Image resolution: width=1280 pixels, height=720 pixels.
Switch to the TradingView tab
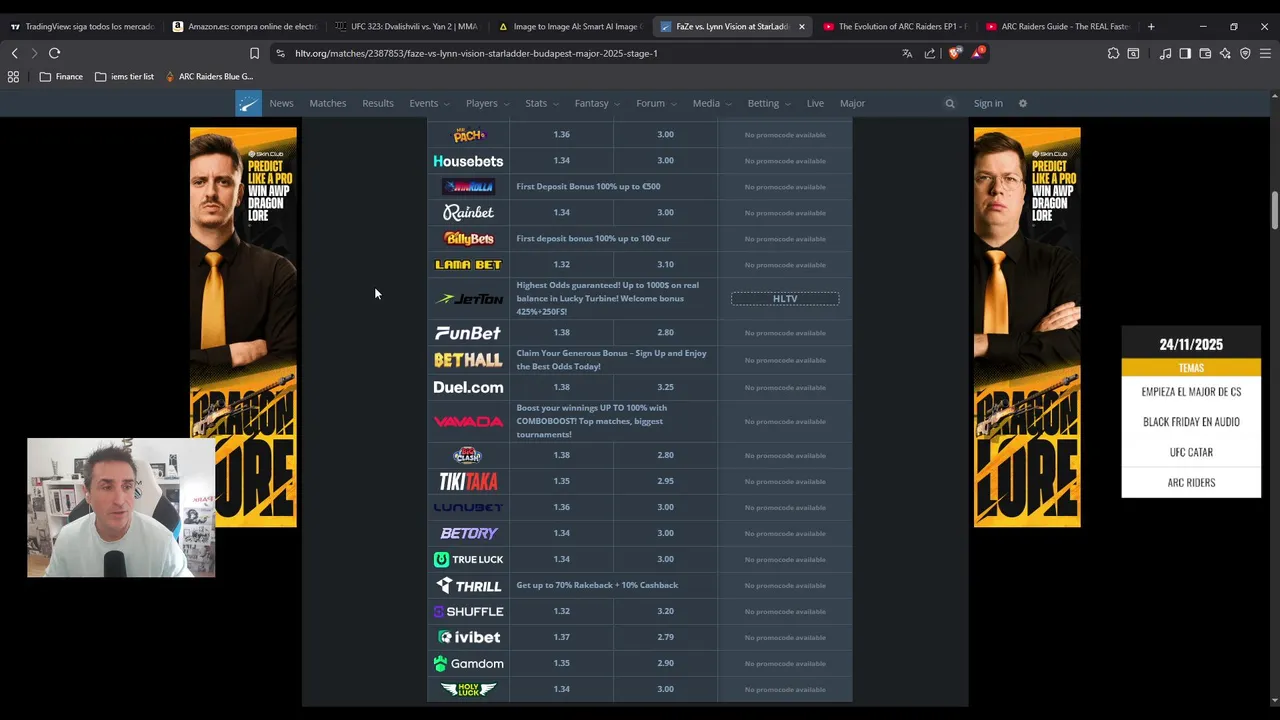(82, 26)
